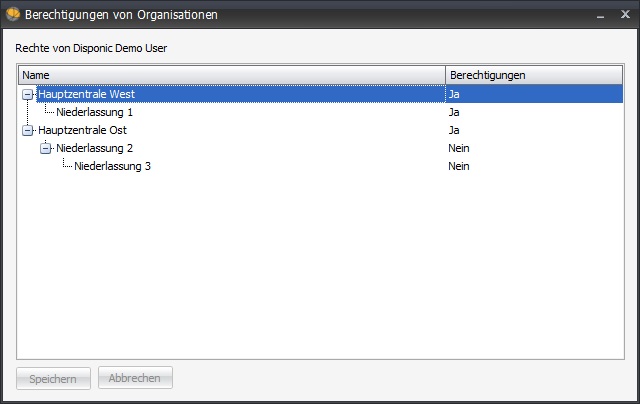
Task: Toggle the Ja permission for Hauptzentrale Ost
Action: click(454, 130)
